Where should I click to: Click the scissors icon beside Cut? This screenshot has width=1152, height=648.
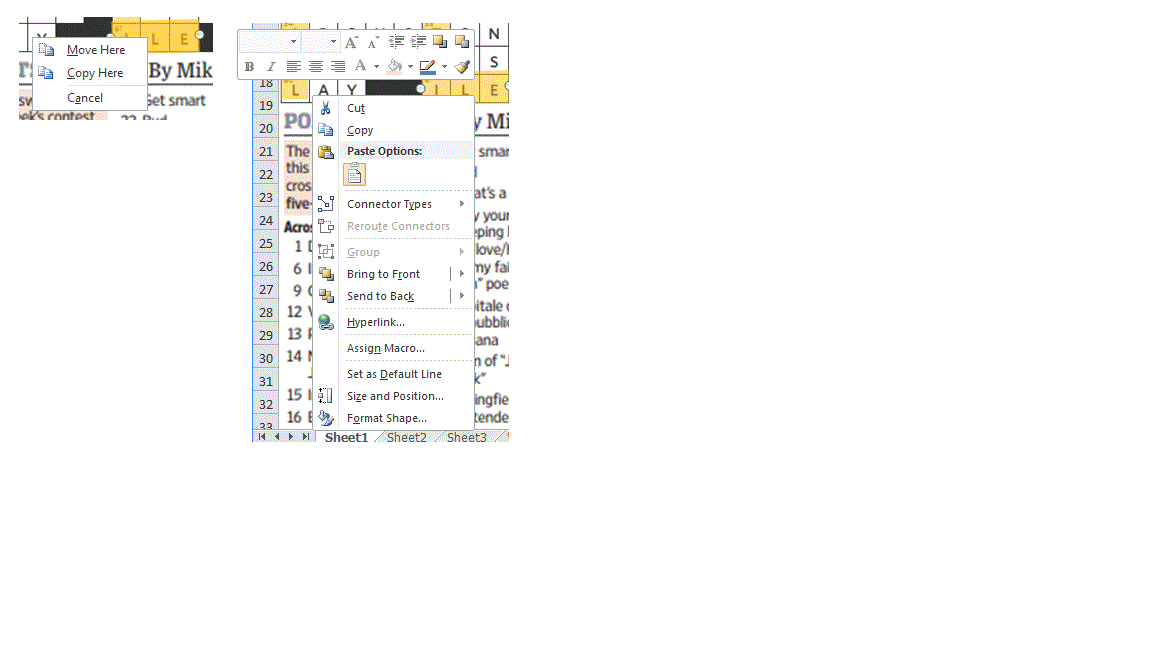(325, 108)
